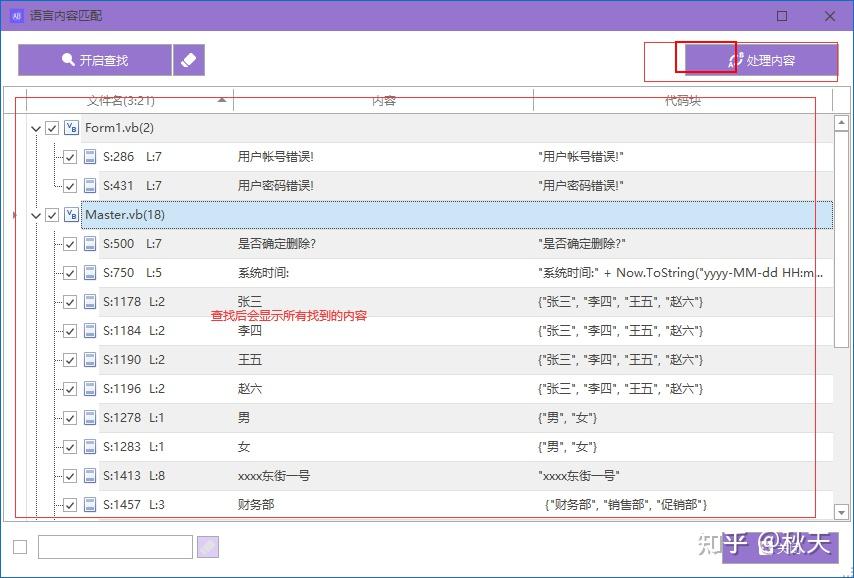Click the small eraser button next to bottom input

coord(208,547)
